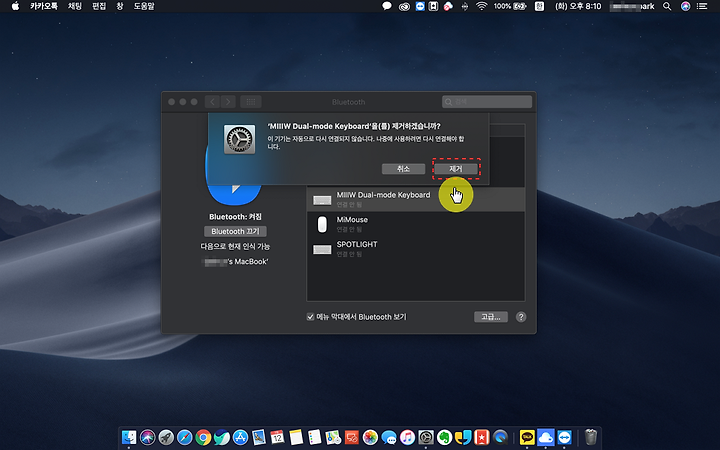Select MIIIW Dual-mode Keyboard device row
The image size is (720, 450).
click(x=416, y=199)
